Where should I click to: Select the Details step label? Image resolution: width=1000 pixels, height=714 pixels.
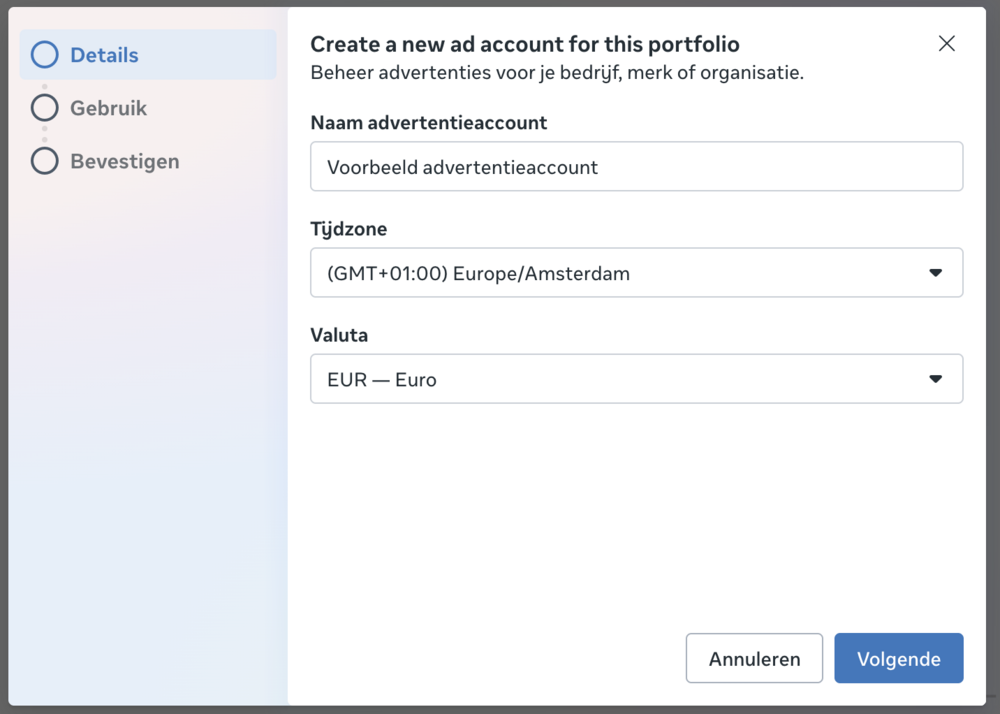click(104, 55)
